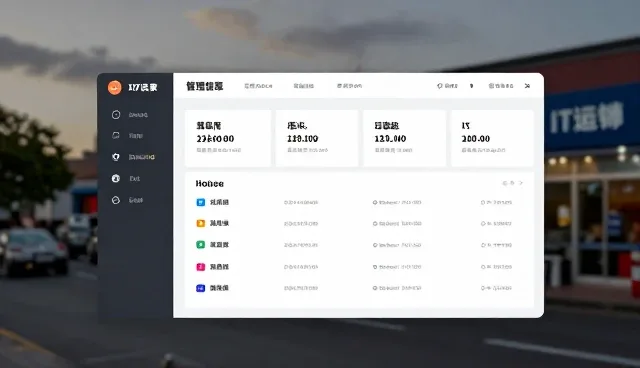640x368 pixels.
Task: Click the date text in the pink-icon row
Action: 301,267
